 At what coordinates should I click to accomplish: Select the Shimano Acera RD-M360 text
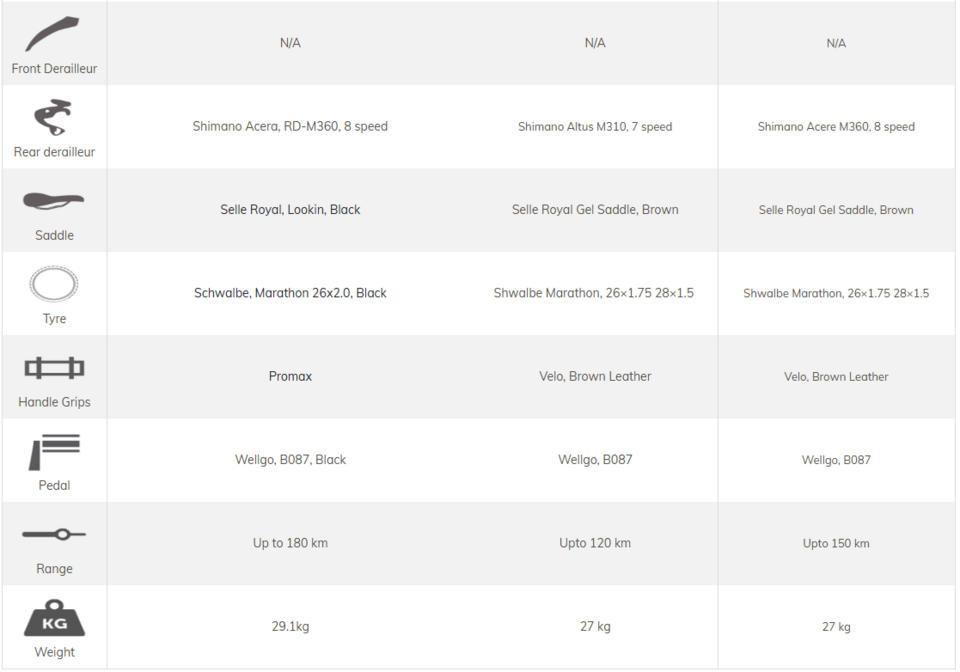(x=290, y=127)
